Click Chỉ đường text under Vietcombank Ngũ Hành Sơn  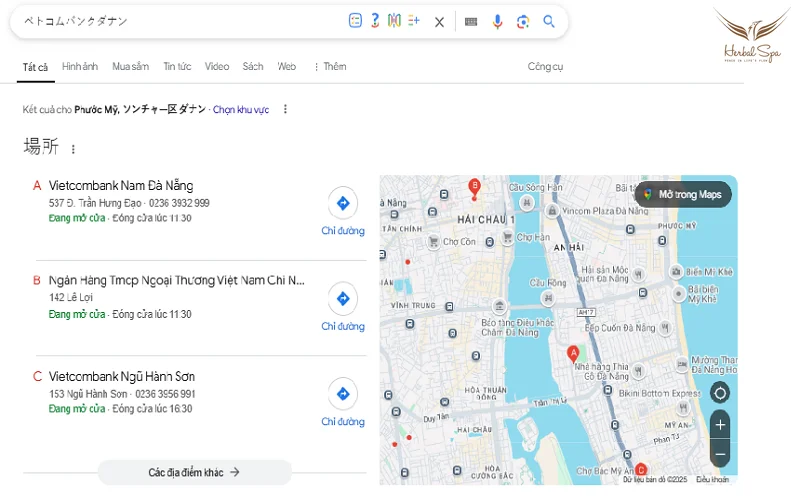pos(343,421)
